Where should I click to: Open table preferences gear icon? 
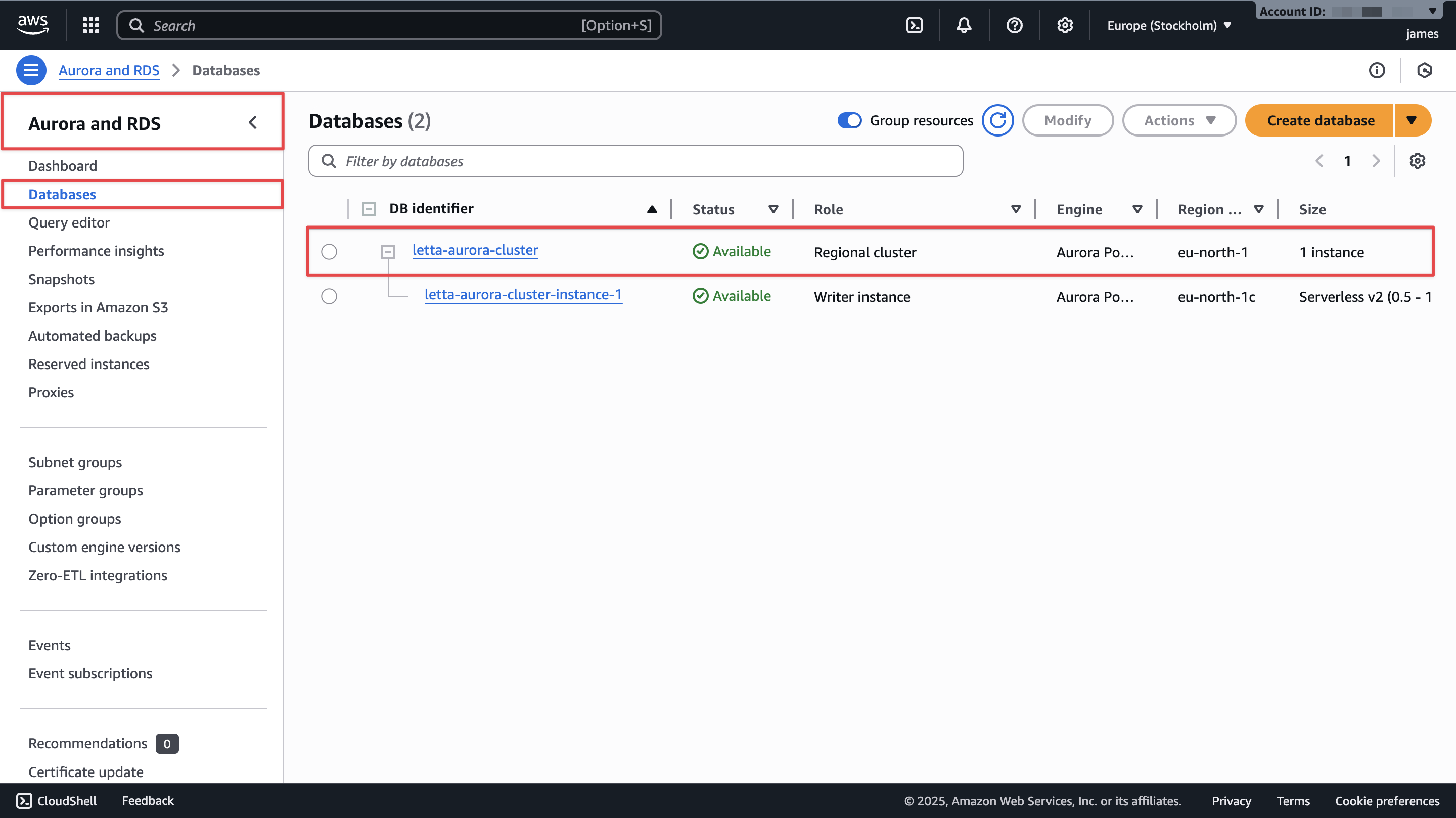1417,161
